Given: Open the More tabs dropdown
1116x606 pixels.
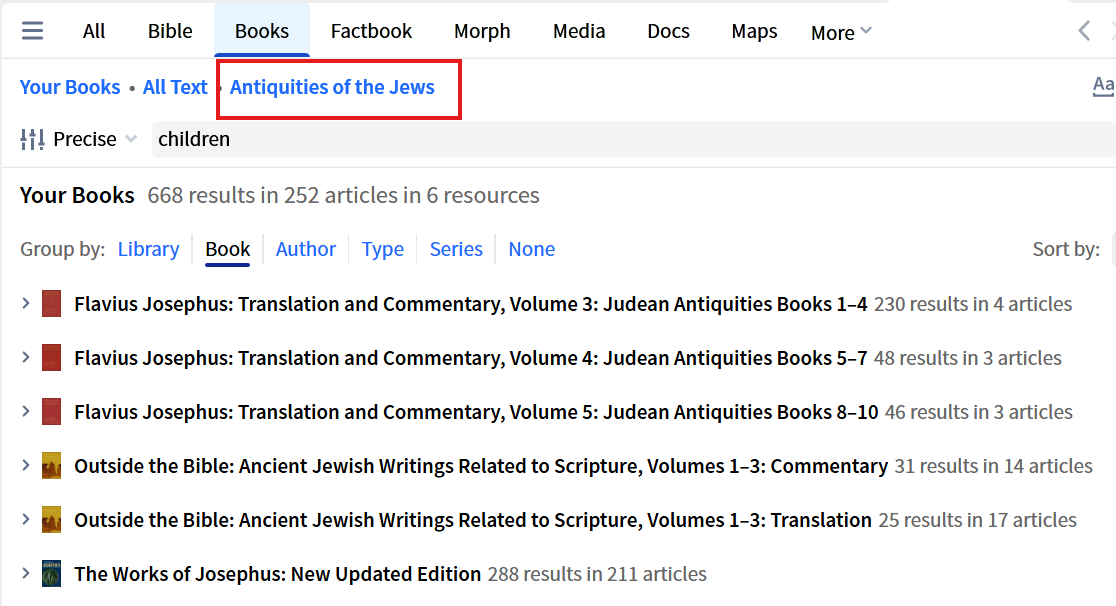Looking at the screenshot, I should (x=841, y=33).
